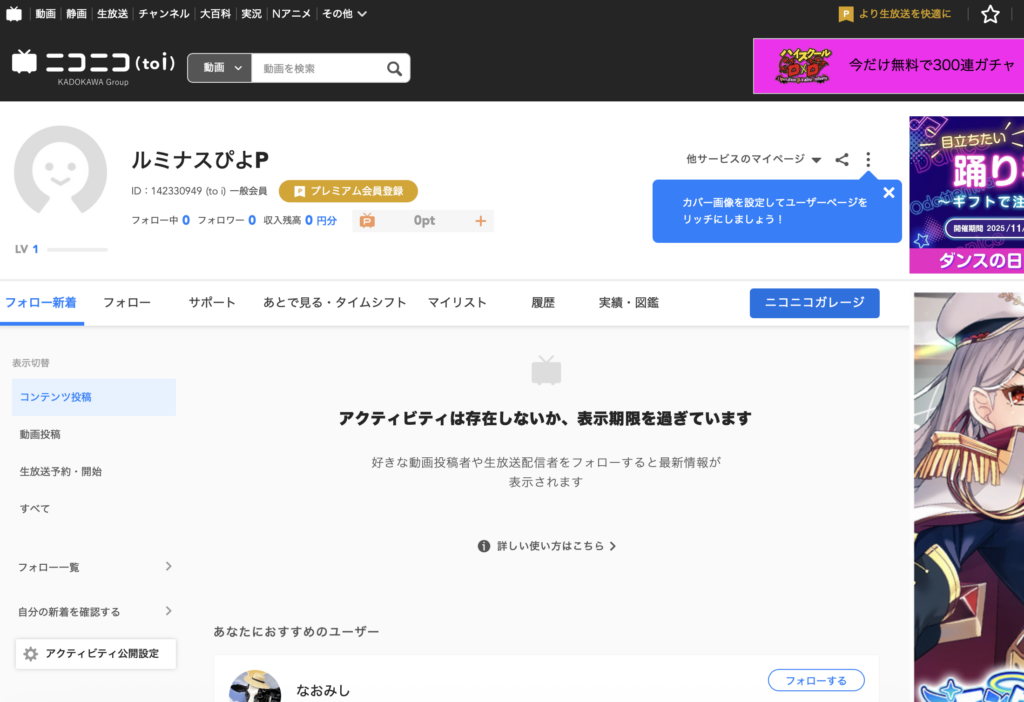Click the プレミアム会員登録 button

click(348, 191)
